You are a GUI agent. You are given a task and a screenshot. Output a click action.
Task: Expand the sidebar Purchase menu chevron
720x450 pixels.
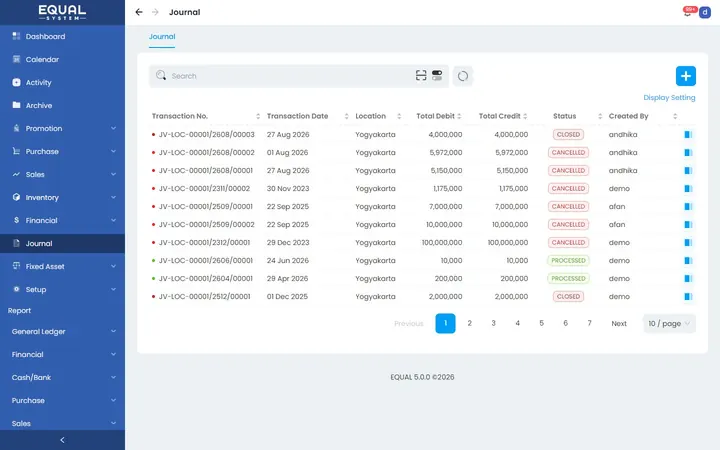[113, 151]
